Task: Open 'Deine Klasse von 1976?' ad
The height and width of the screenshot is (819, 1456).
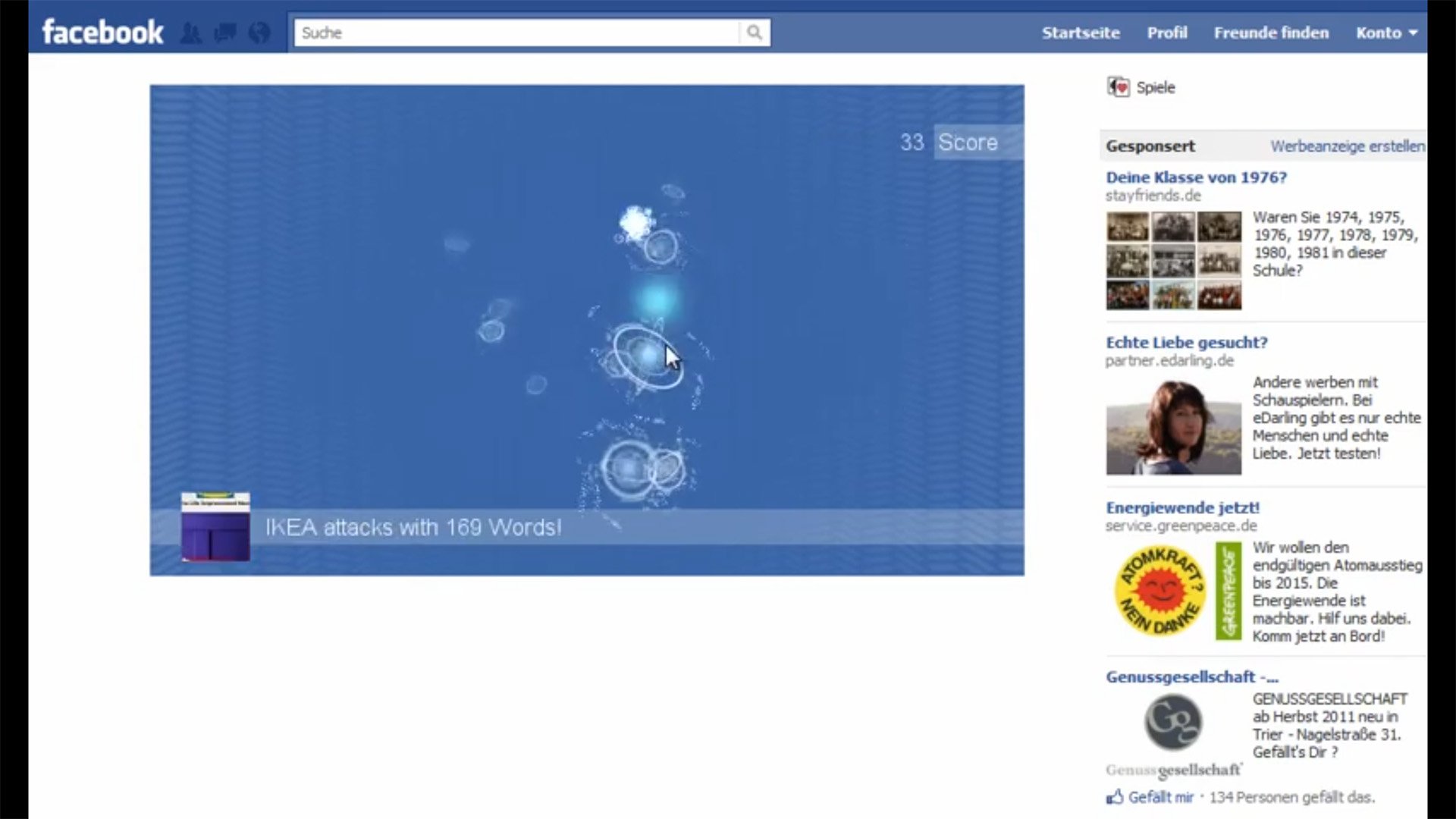Action: tap(1196, 177)
